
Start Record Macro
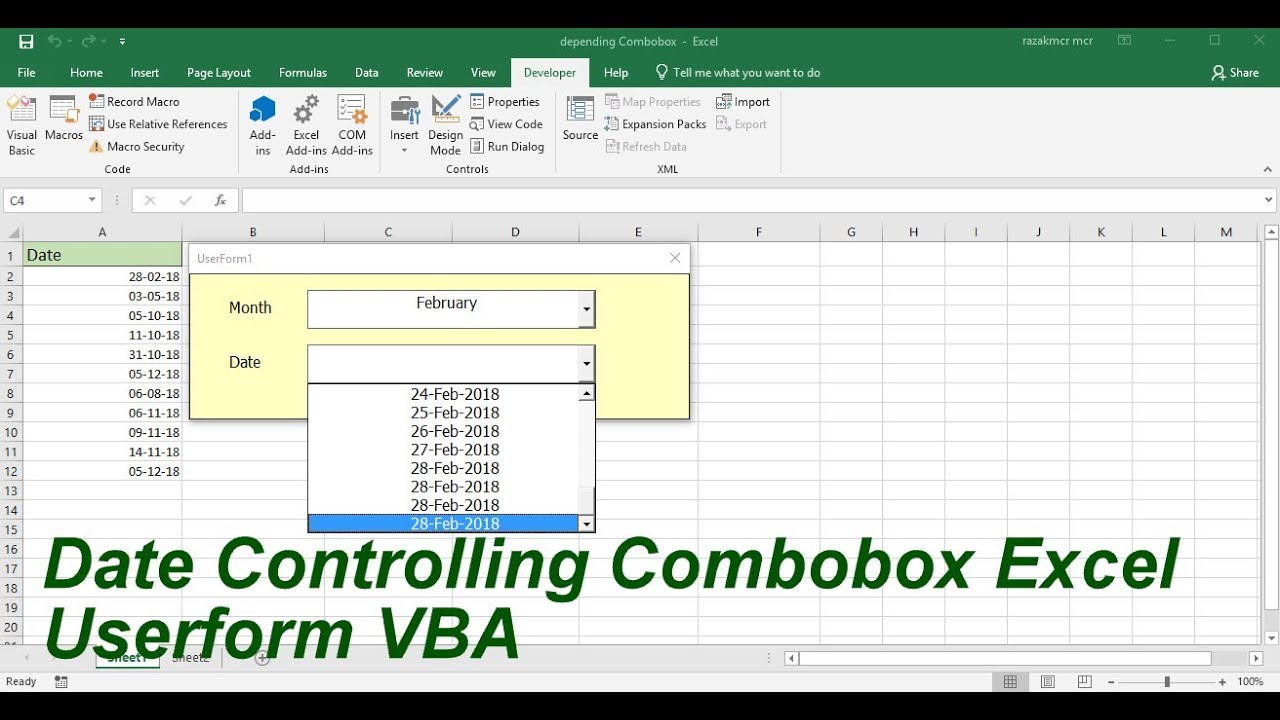coord(134,102)
